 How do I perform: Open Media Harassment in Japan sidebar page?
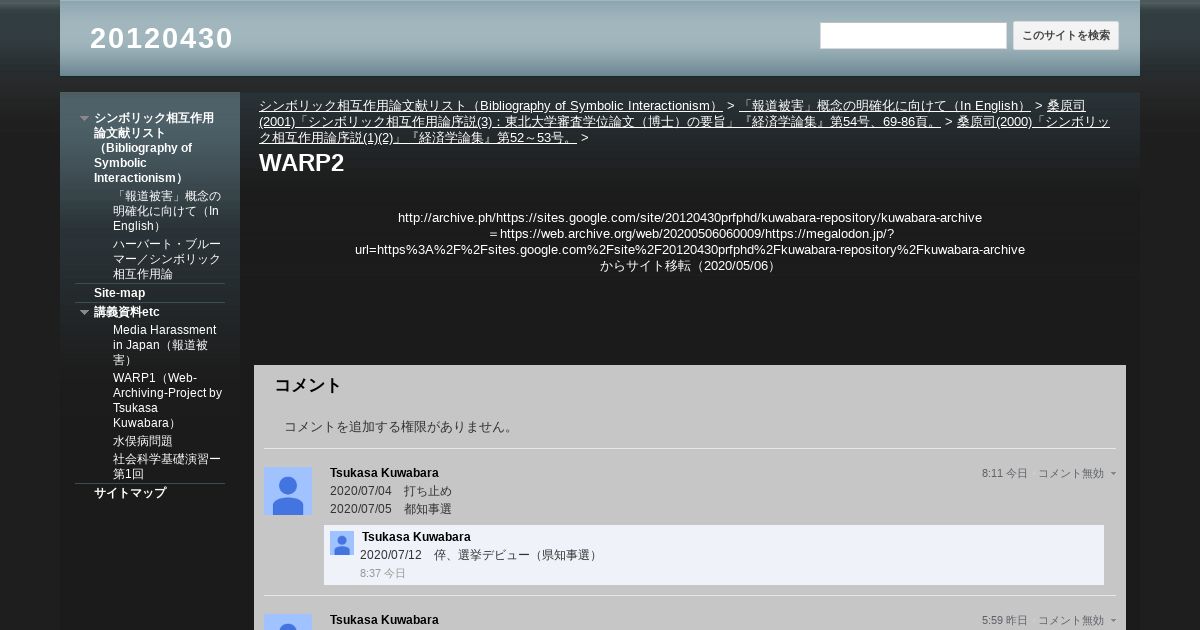(165, 345)
